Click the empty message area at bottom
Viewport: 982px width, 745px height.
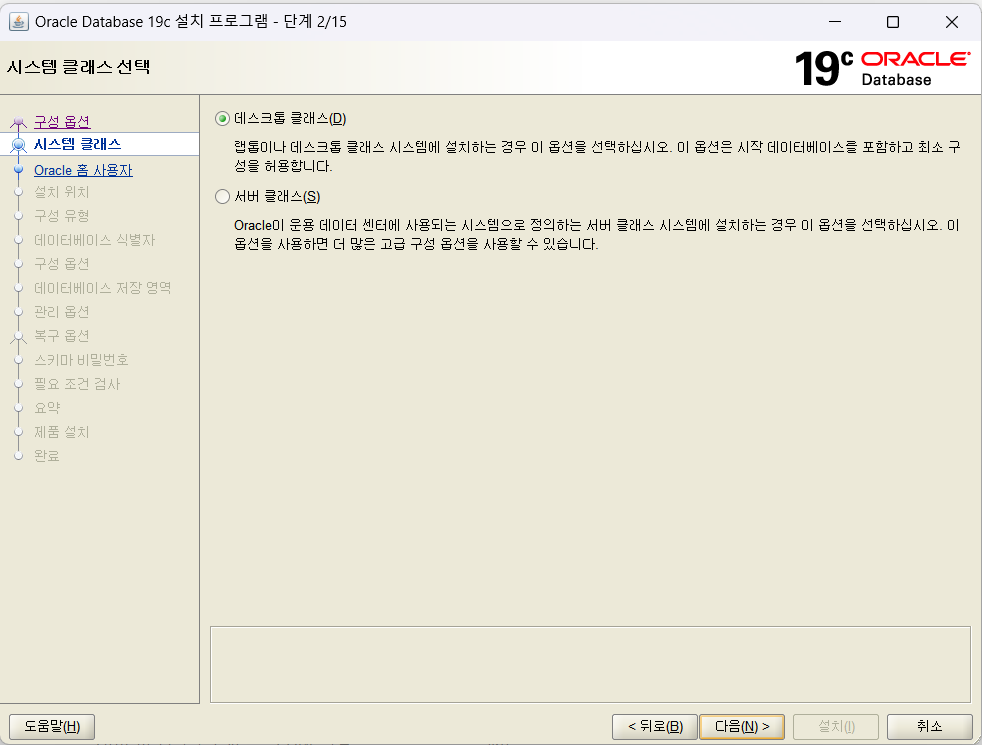point(590,664)
